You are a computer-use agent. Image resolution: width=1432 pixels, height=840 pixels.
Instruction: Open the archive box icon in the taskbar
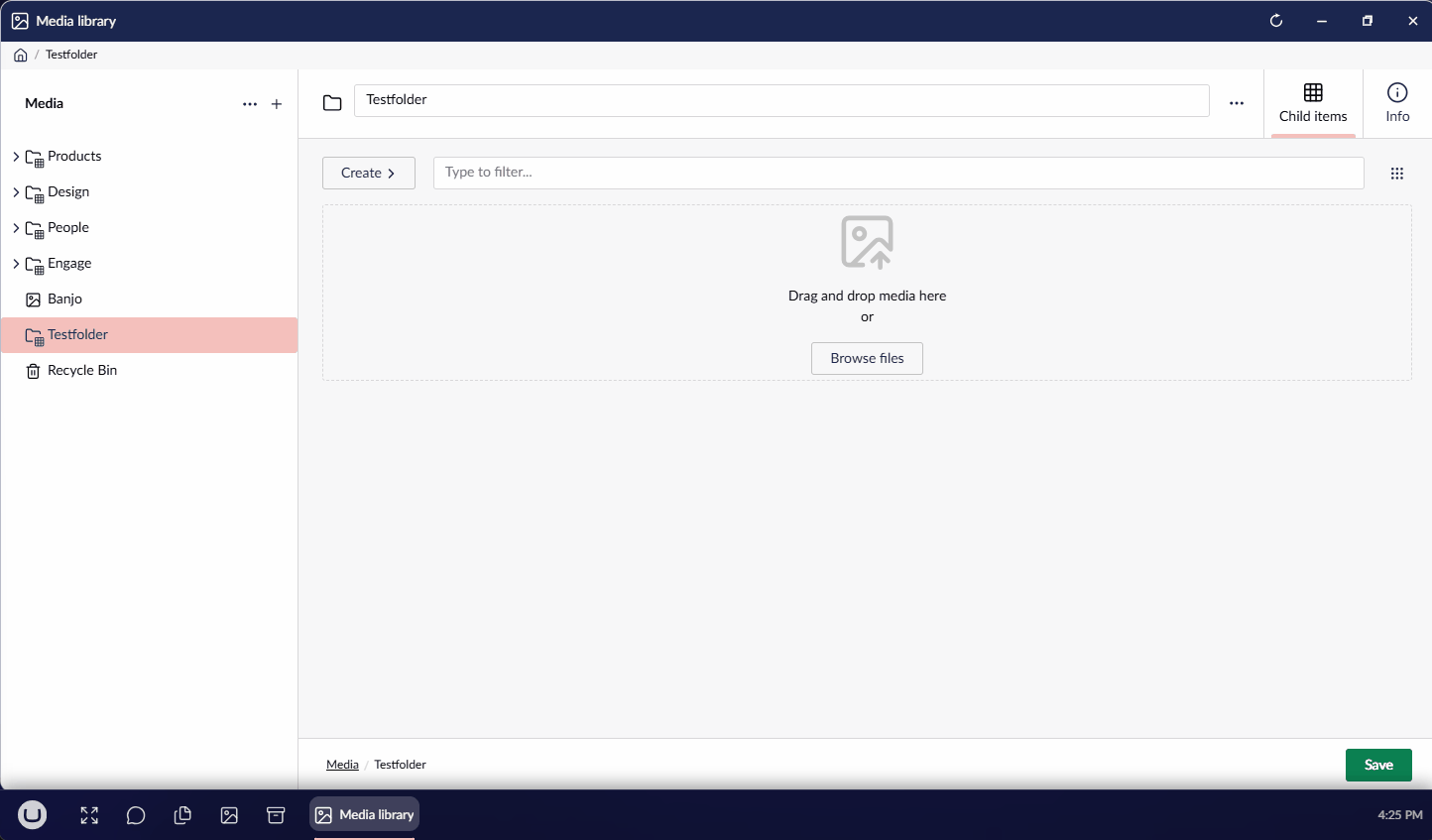276,815
